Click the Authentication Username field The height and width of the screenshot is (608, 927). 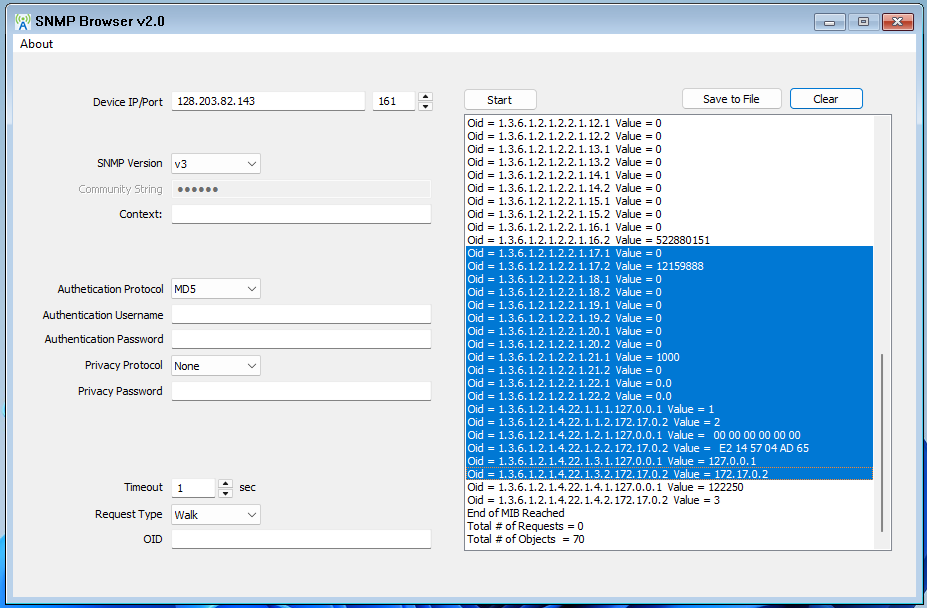pyautogui.click(x=300, y=313)
